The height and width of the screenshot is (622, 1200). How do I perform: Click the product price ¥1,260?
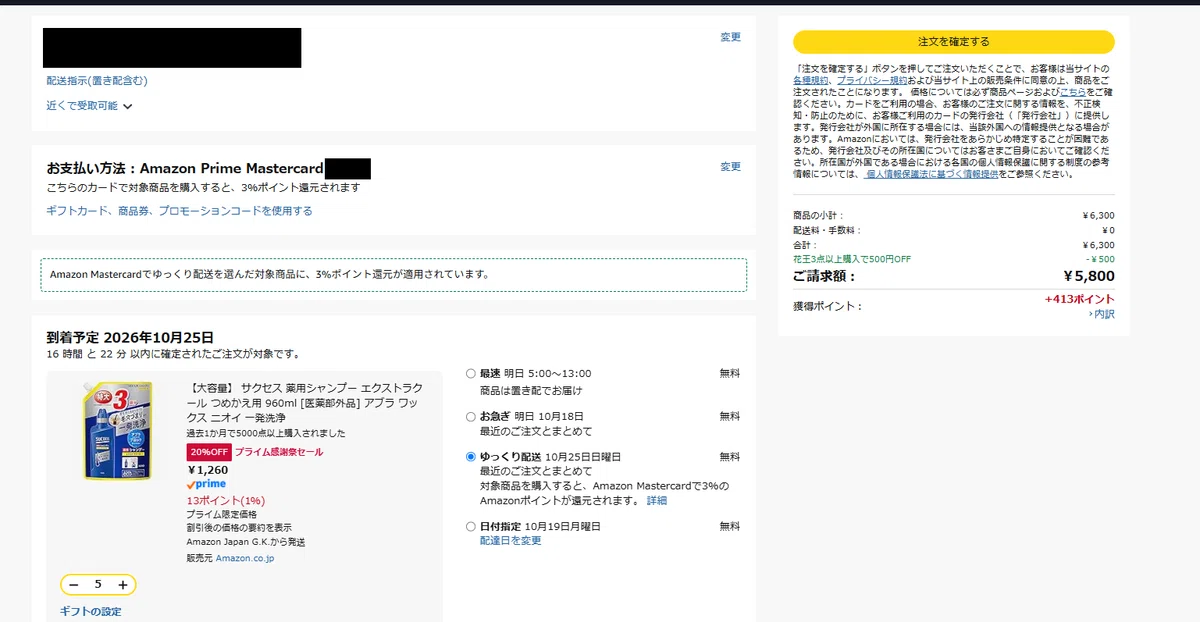coord(208,470)
